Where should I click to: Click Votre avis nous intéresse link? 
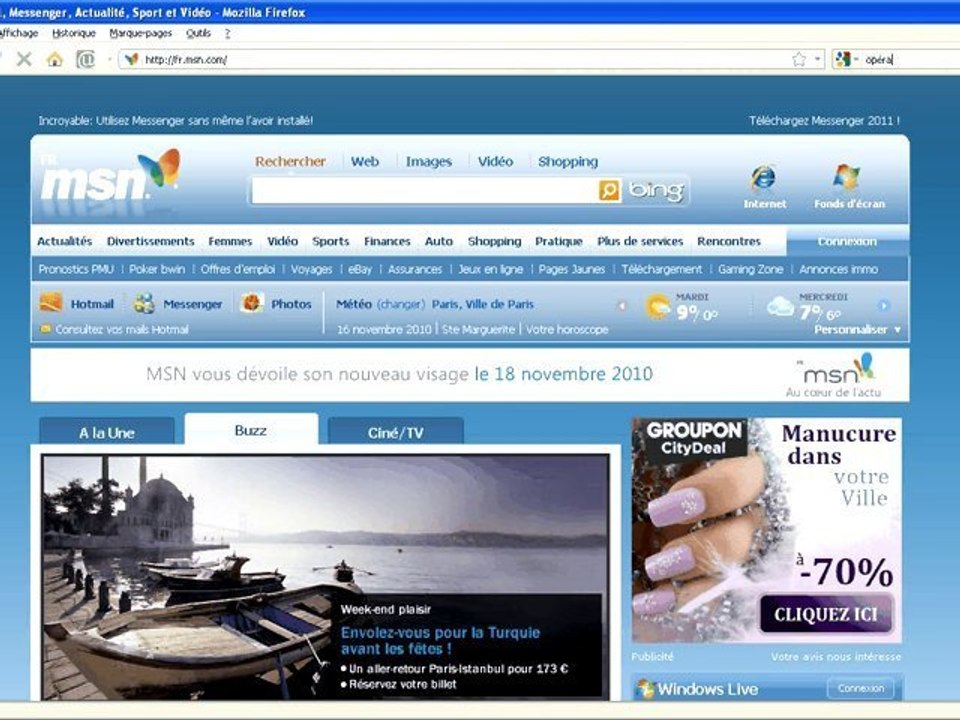coord(836,657)
